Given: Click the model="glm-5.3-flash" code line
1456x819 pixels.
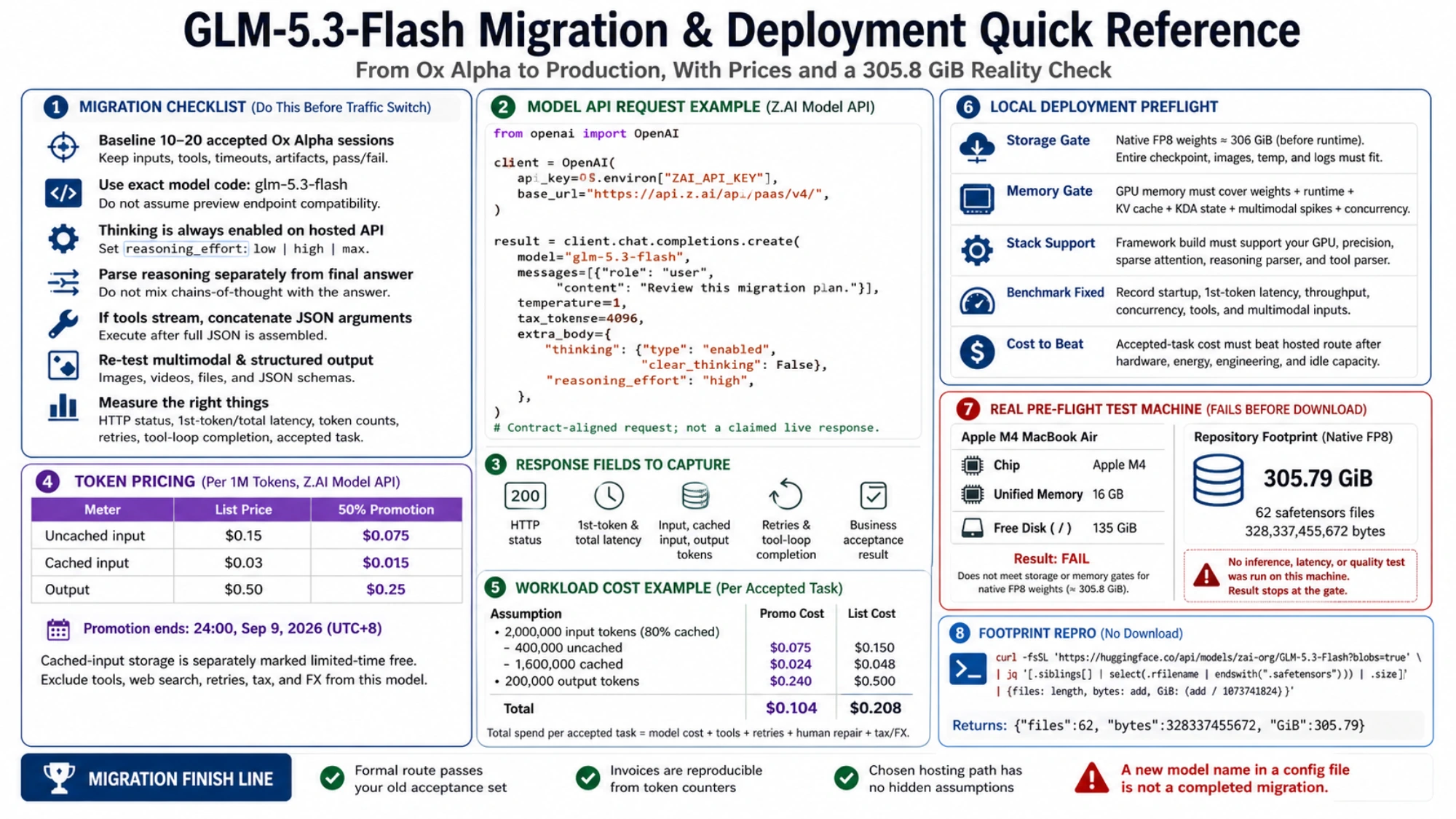Looking at the screenshot, I should pos(604,257).
